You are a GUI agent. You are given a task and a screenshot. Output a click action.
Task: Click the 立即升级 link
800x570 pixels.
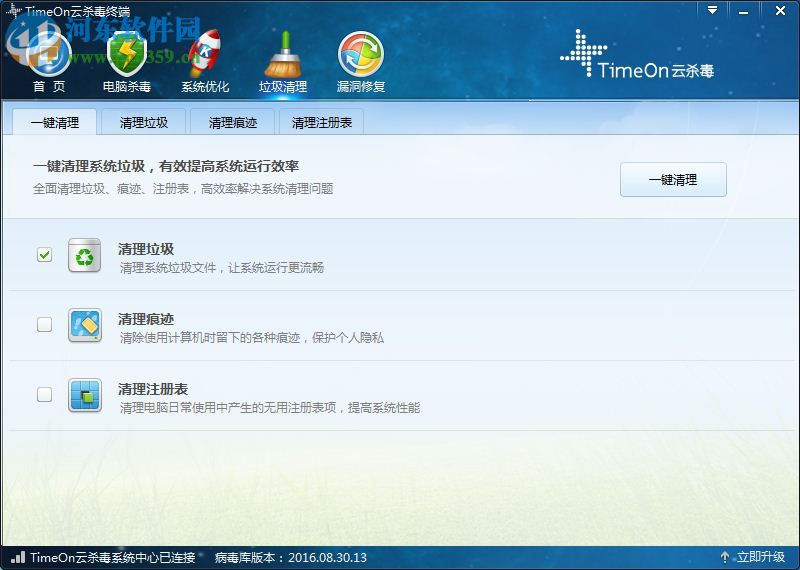760,557
